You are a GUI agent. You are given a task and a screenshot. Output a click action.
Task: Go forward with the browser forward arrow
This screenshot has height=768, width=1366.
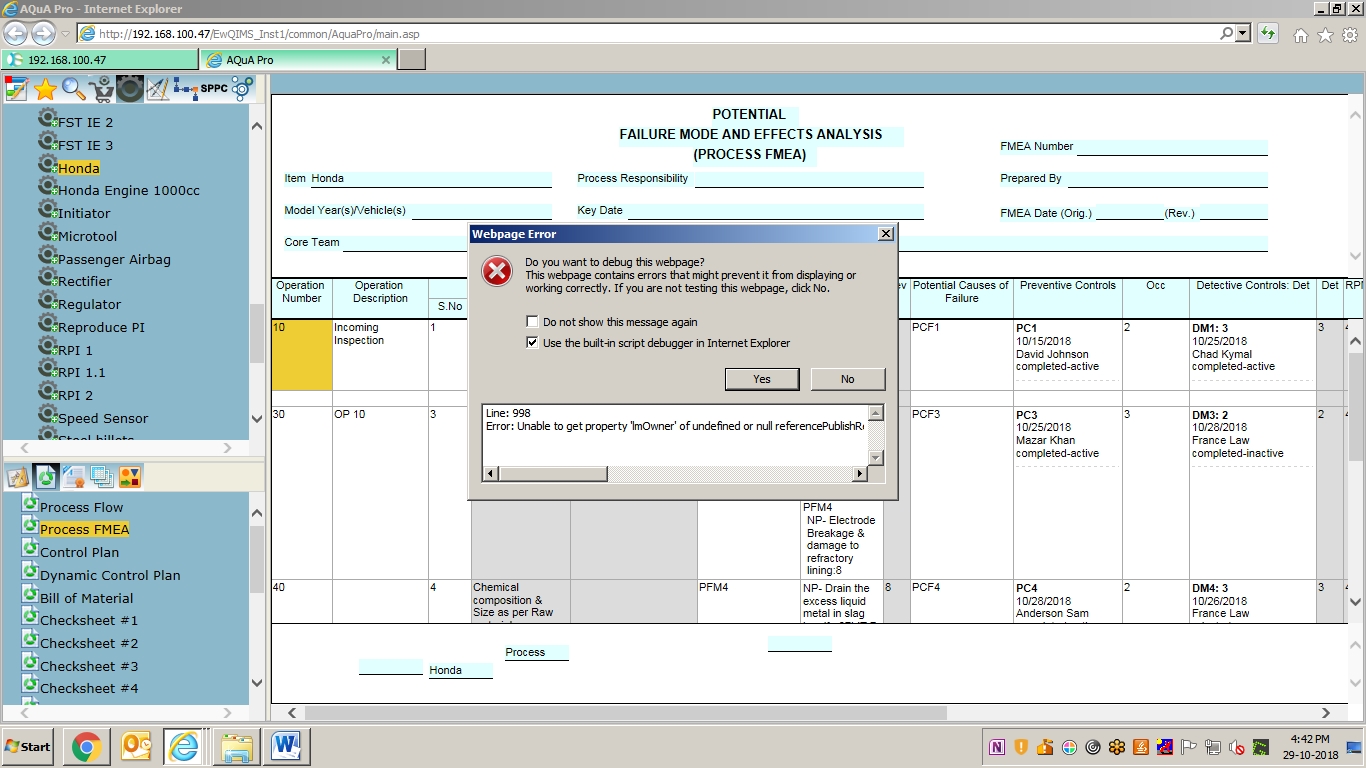43,33
